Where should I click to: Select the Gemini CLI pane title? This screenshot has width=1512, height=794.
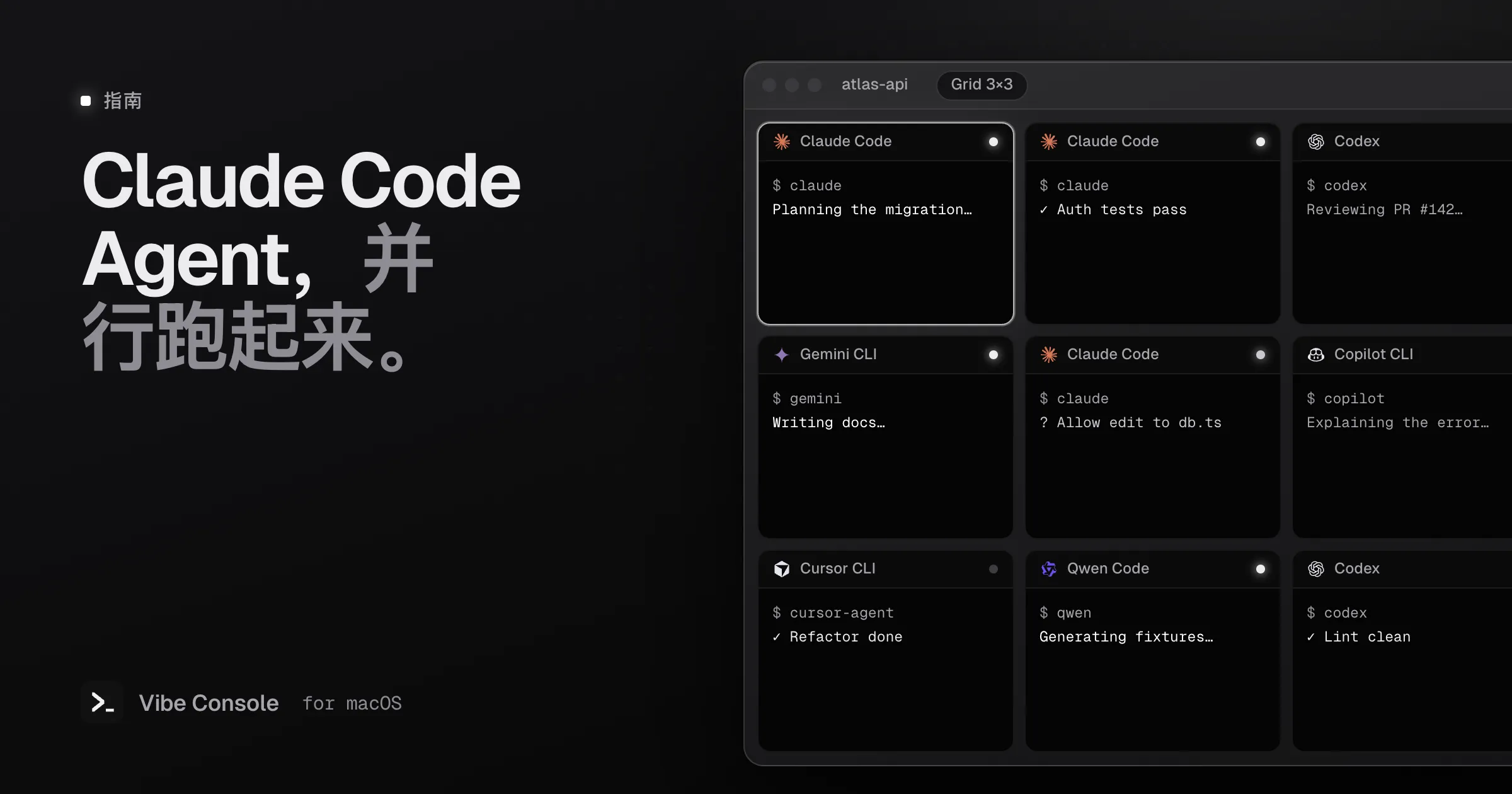tap(838, 354)
